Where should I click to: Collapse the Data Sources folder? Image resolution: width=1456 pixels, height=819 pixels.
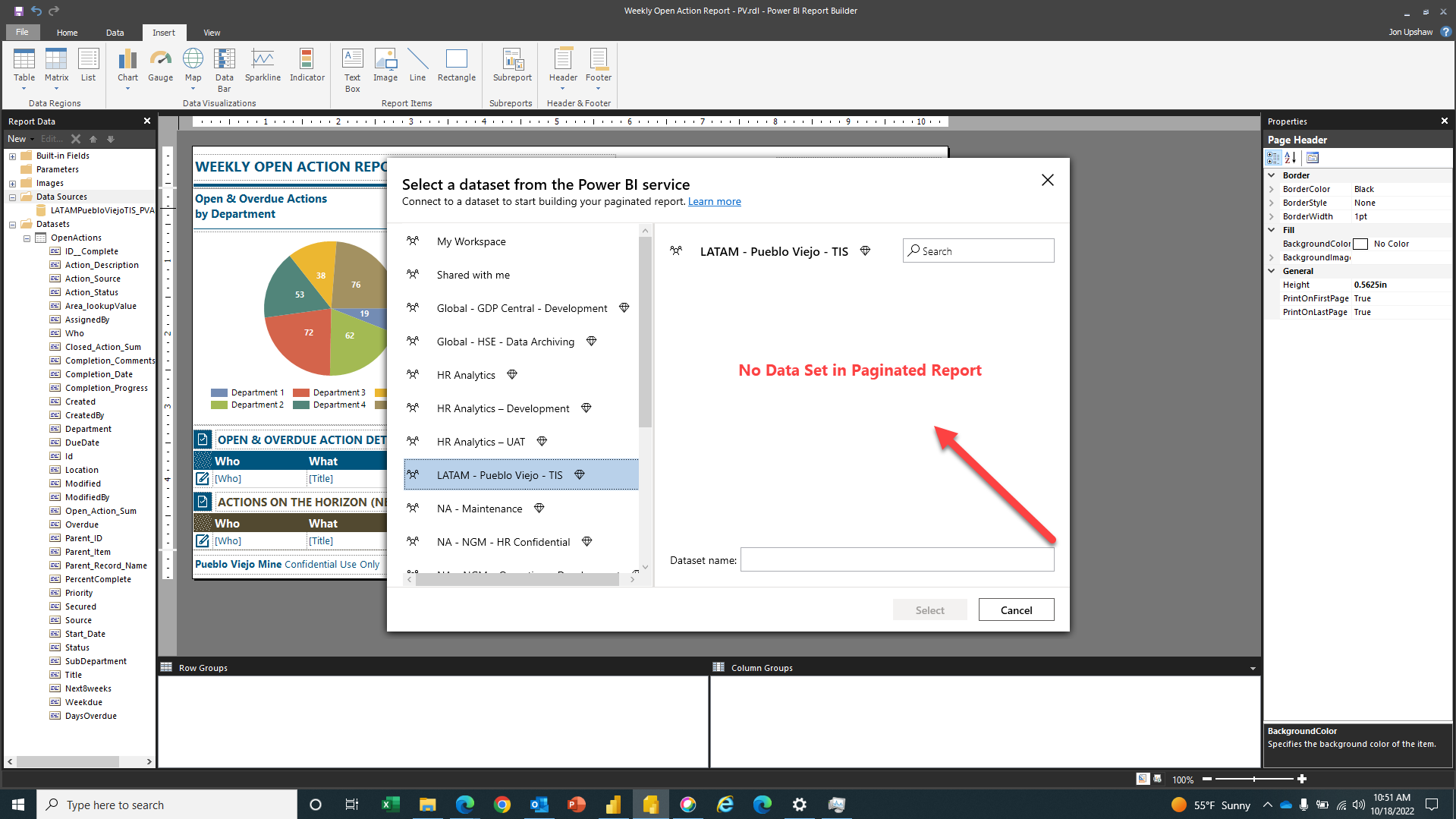pos(12,197)
